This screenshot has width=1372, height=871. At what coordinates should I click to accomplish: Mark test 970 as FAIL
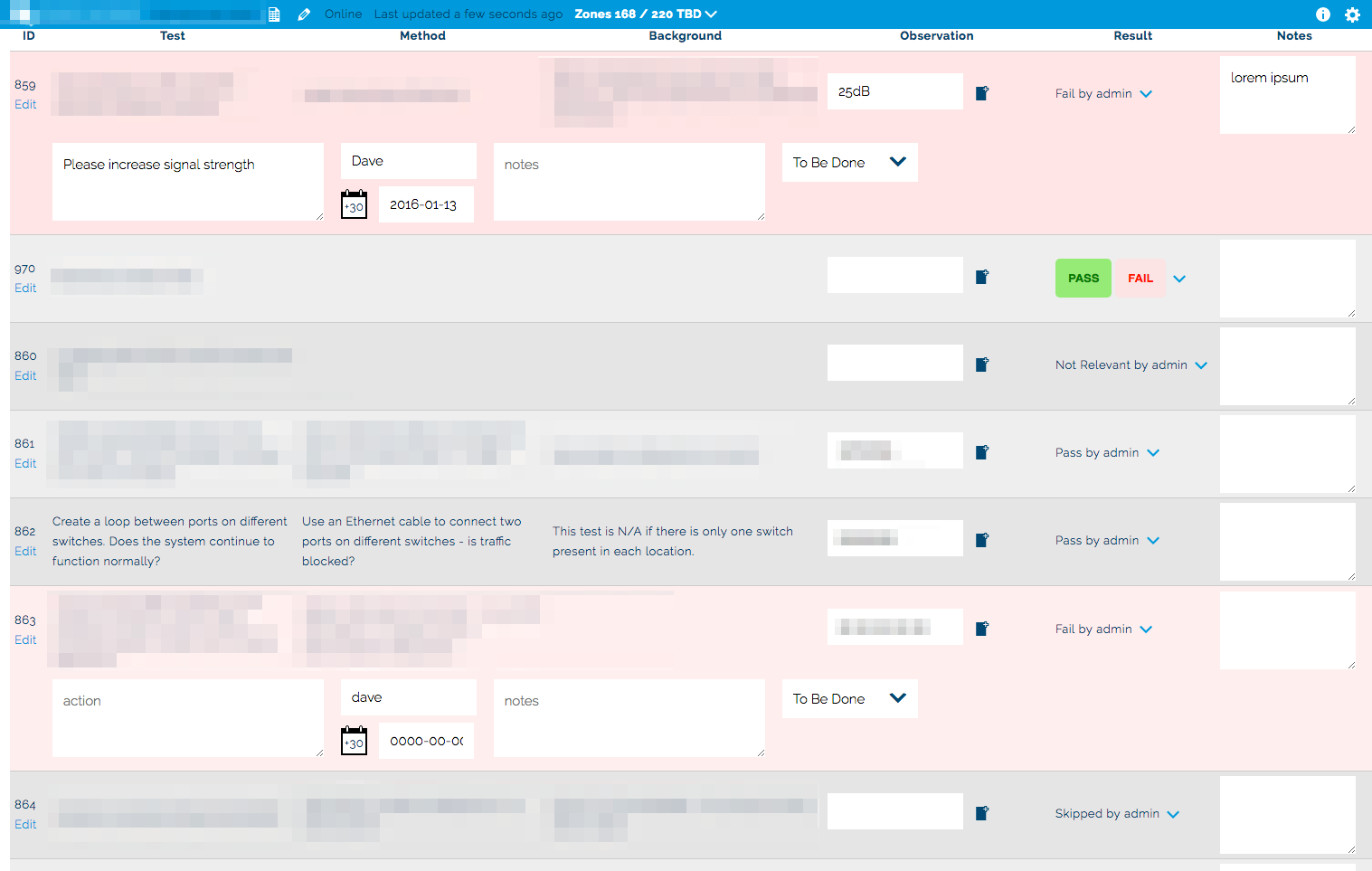[x=1140, y=279]
